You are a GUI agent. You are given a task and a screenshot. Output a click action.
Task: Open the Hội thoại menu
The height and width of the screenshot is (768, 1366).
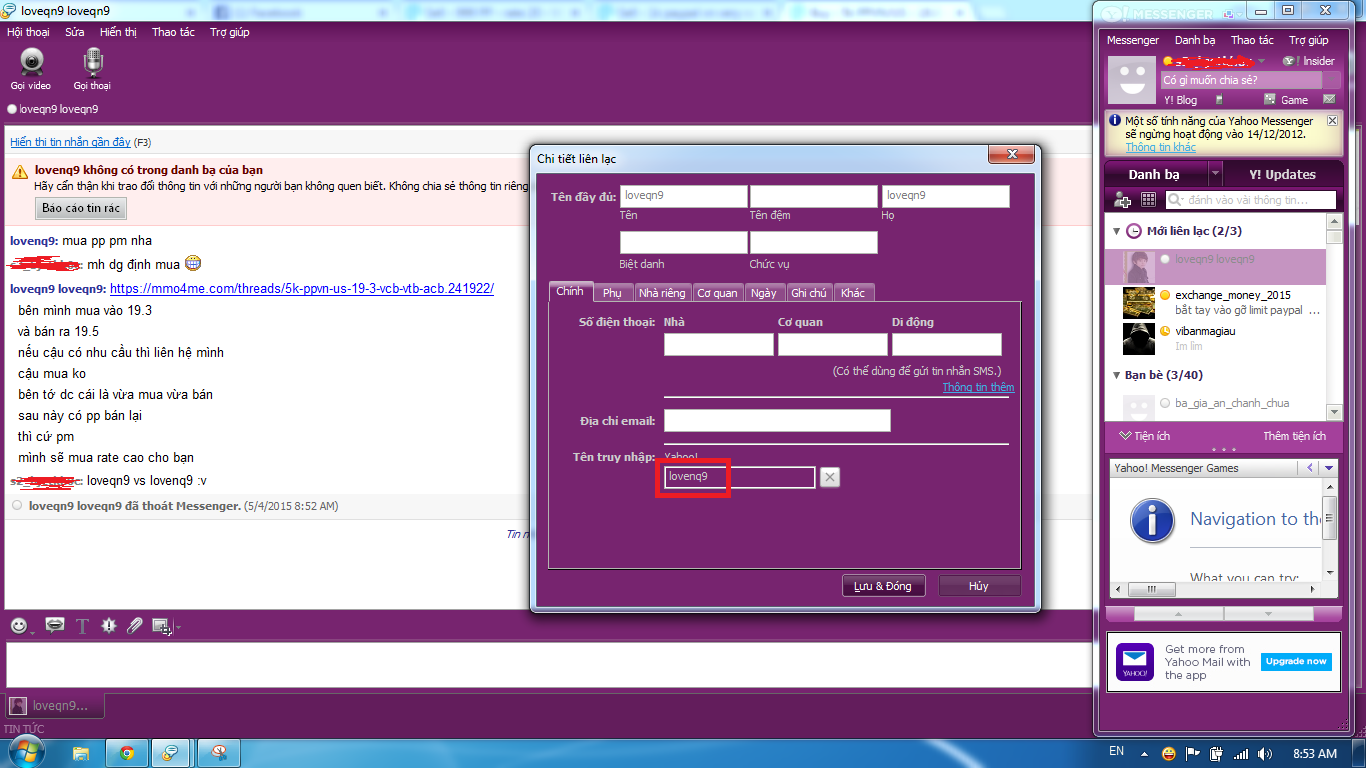pyautogui.click(x=28, y=32)
